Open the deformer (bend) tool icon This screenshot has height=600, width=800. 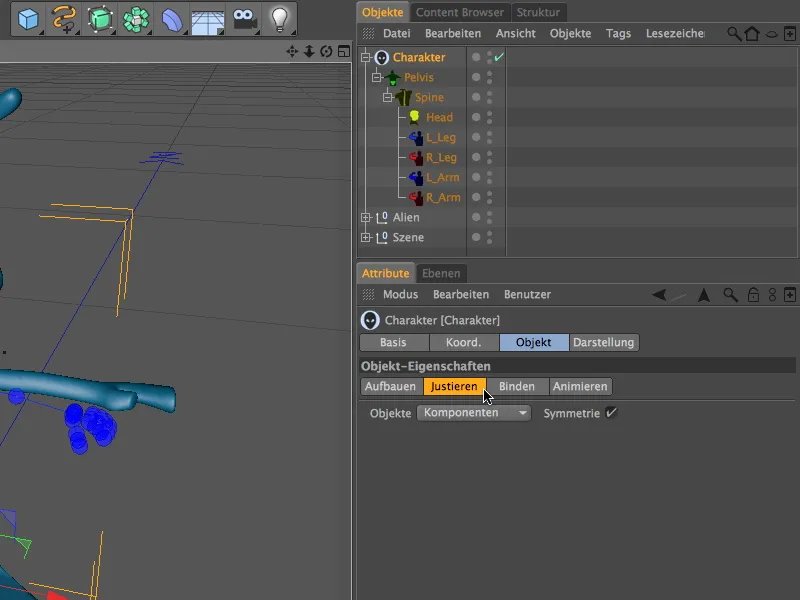coord(172,19)
